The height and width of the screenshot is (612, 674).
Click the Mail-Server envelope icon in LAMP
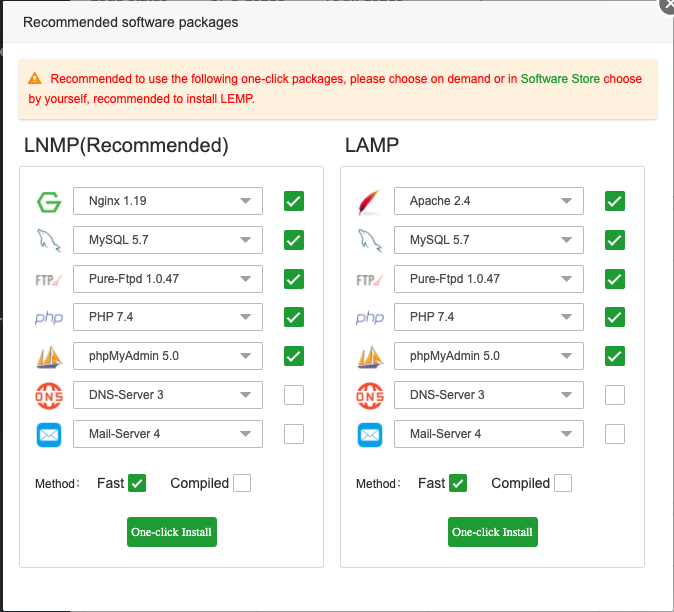pos(369,434)
